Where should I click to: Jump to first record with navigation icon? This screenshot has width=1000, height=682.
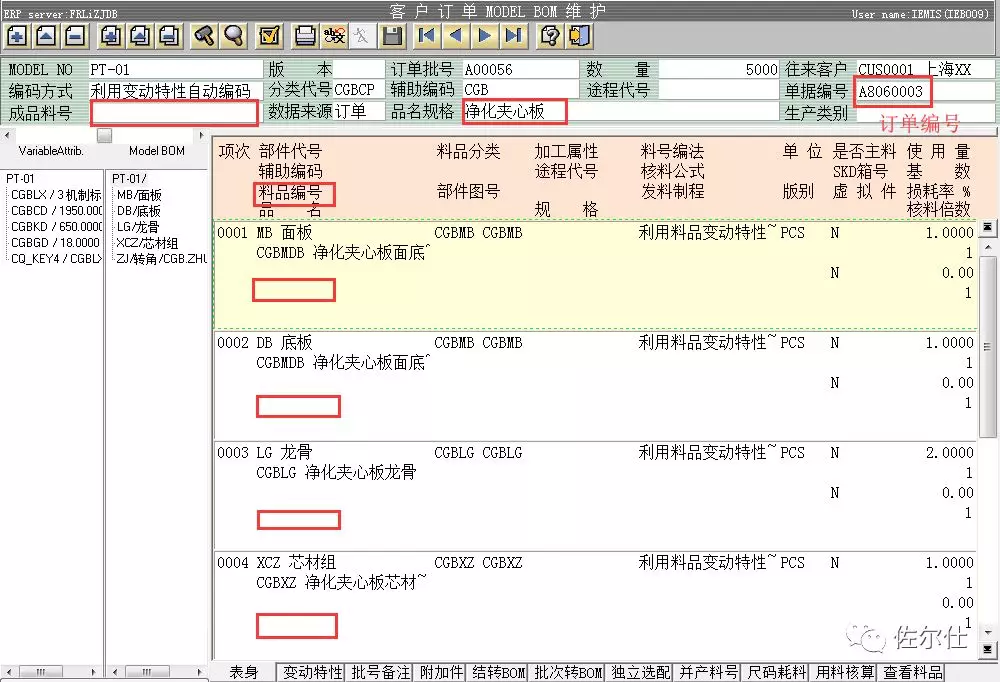click(x=427, y=36)
